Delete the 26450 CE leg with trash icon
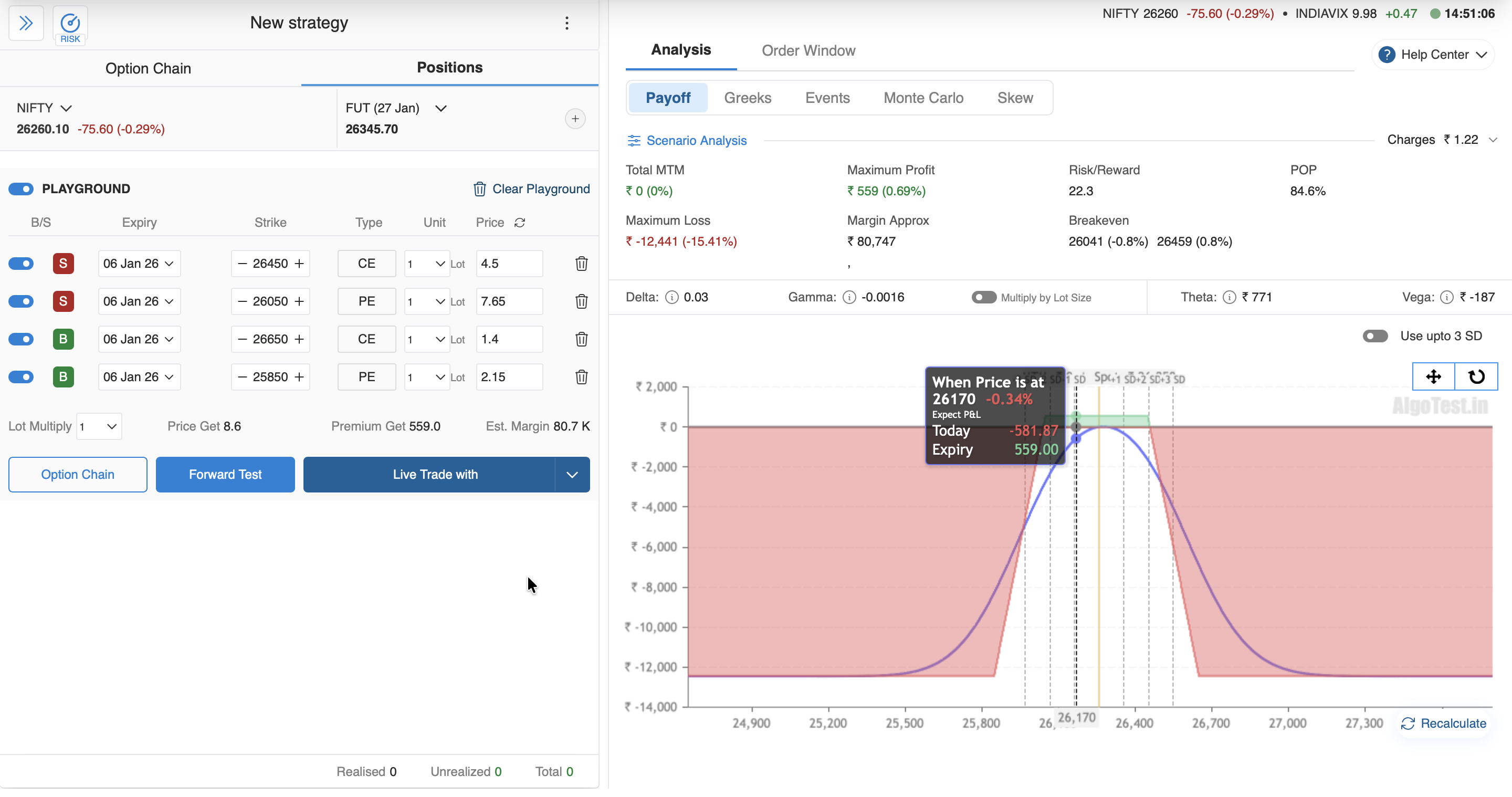 pos(581,264)
